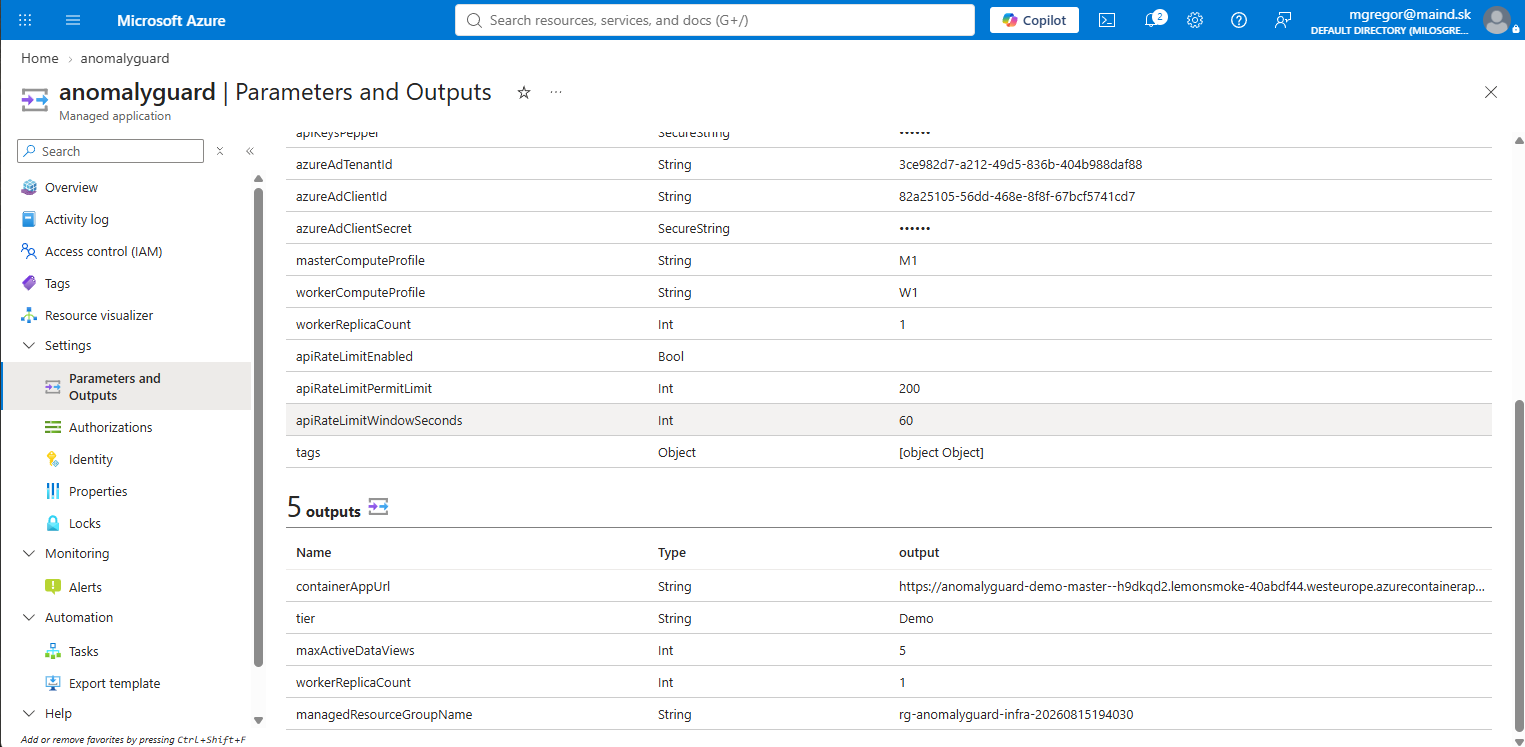Open Tags in the sidebar
The height and width of the screenshot is (747, 1525).
[x=57, y=283]
